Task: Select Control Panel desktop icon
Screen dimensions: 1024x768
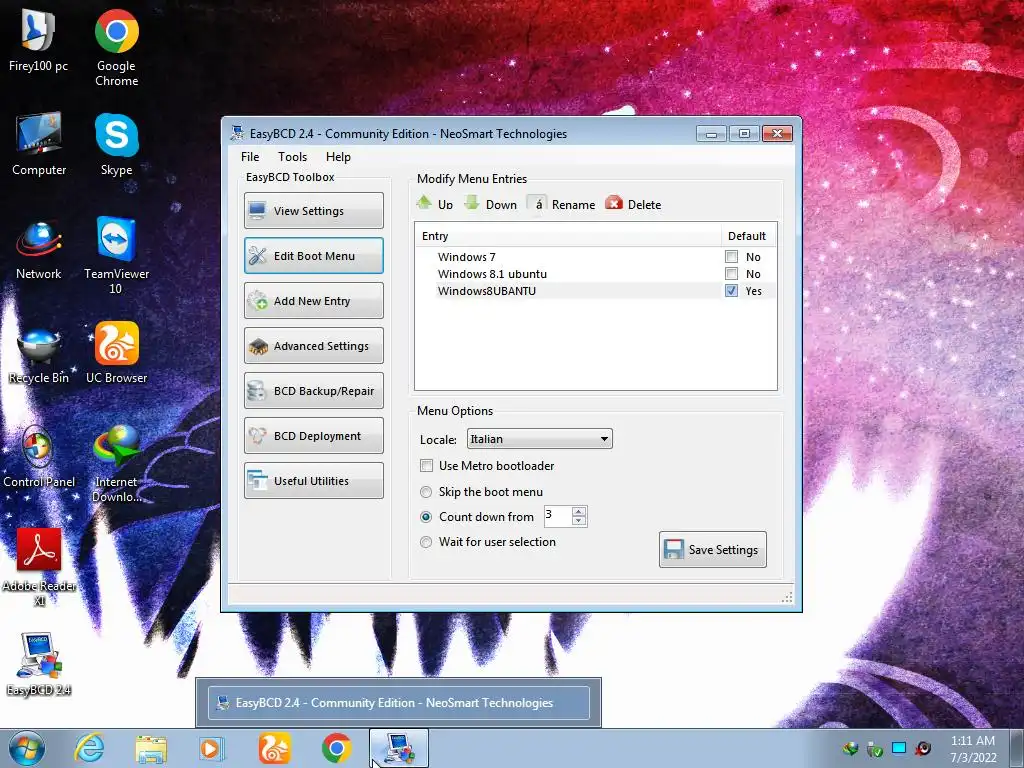Action: pos(39,457)
